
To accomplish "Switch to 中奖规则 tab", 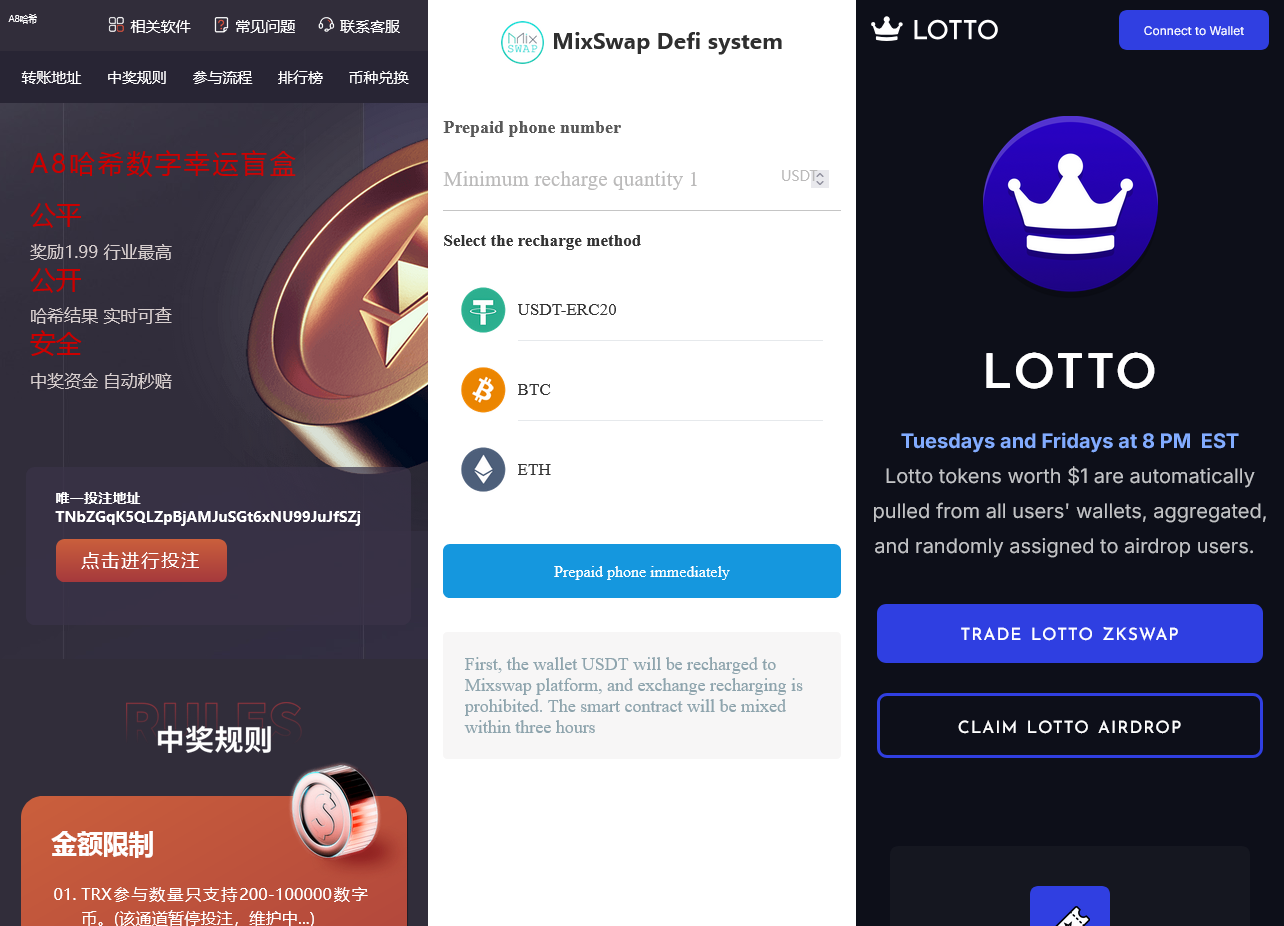I will [x=137, y=77].
